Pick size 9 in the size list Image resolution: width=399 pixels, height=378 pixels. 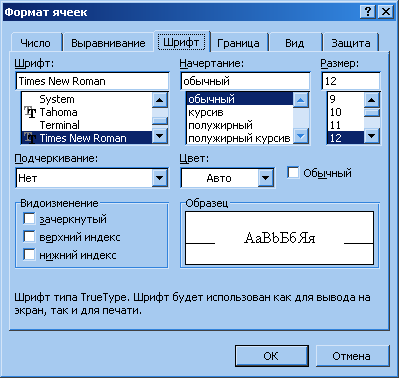(345, 99)
